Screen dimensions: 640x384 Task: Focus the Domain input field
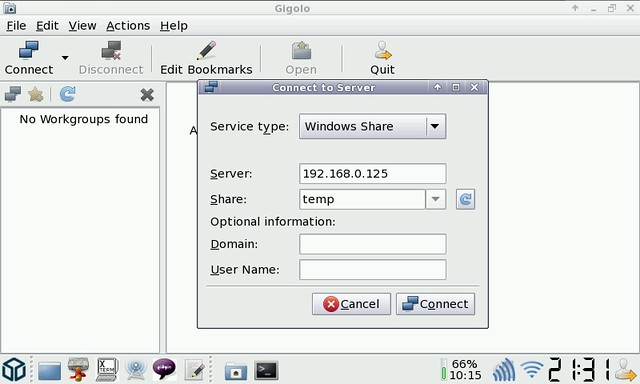tap(372, 244)
